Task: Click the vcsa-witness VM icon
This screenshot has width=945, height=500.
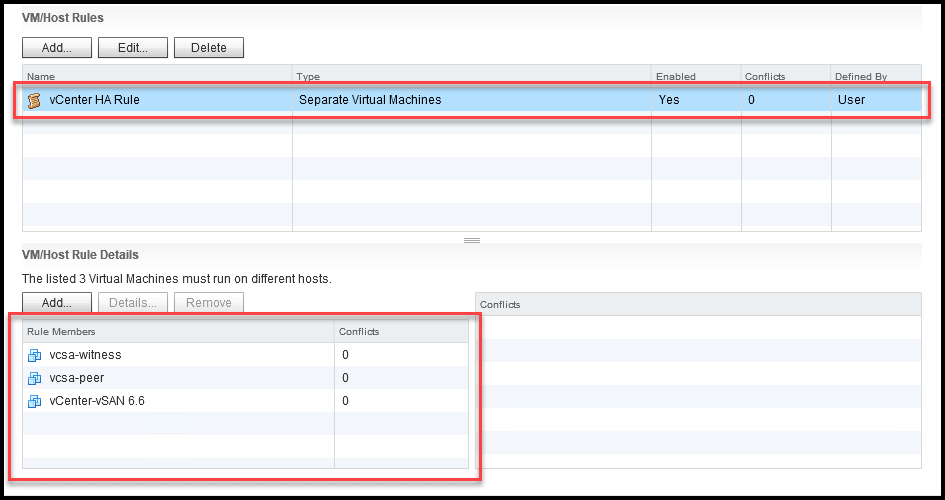Action: click(34, 355)
